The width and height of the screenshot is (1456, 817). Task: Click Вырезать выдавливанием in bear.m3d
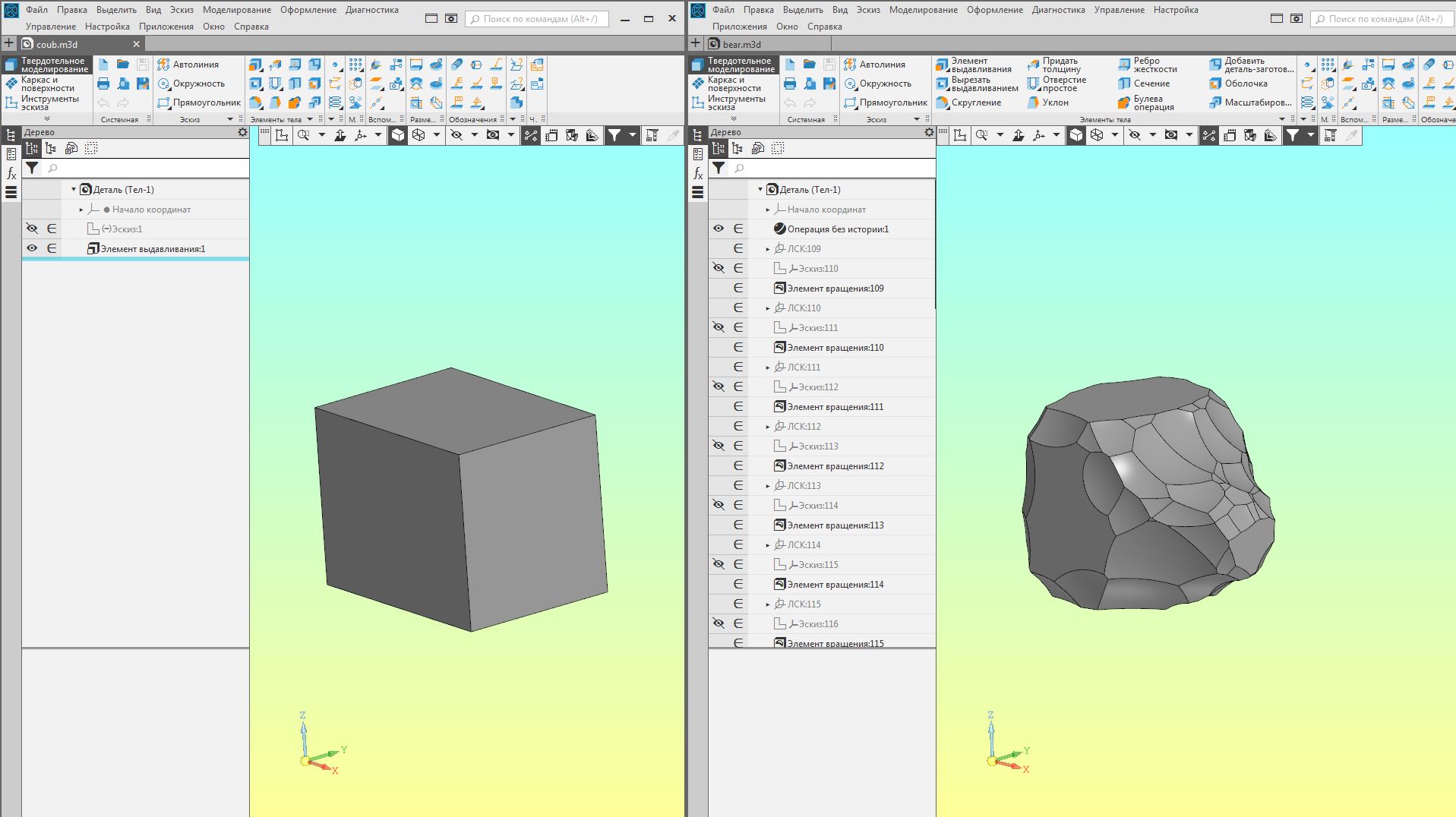(x=977, y=84)
